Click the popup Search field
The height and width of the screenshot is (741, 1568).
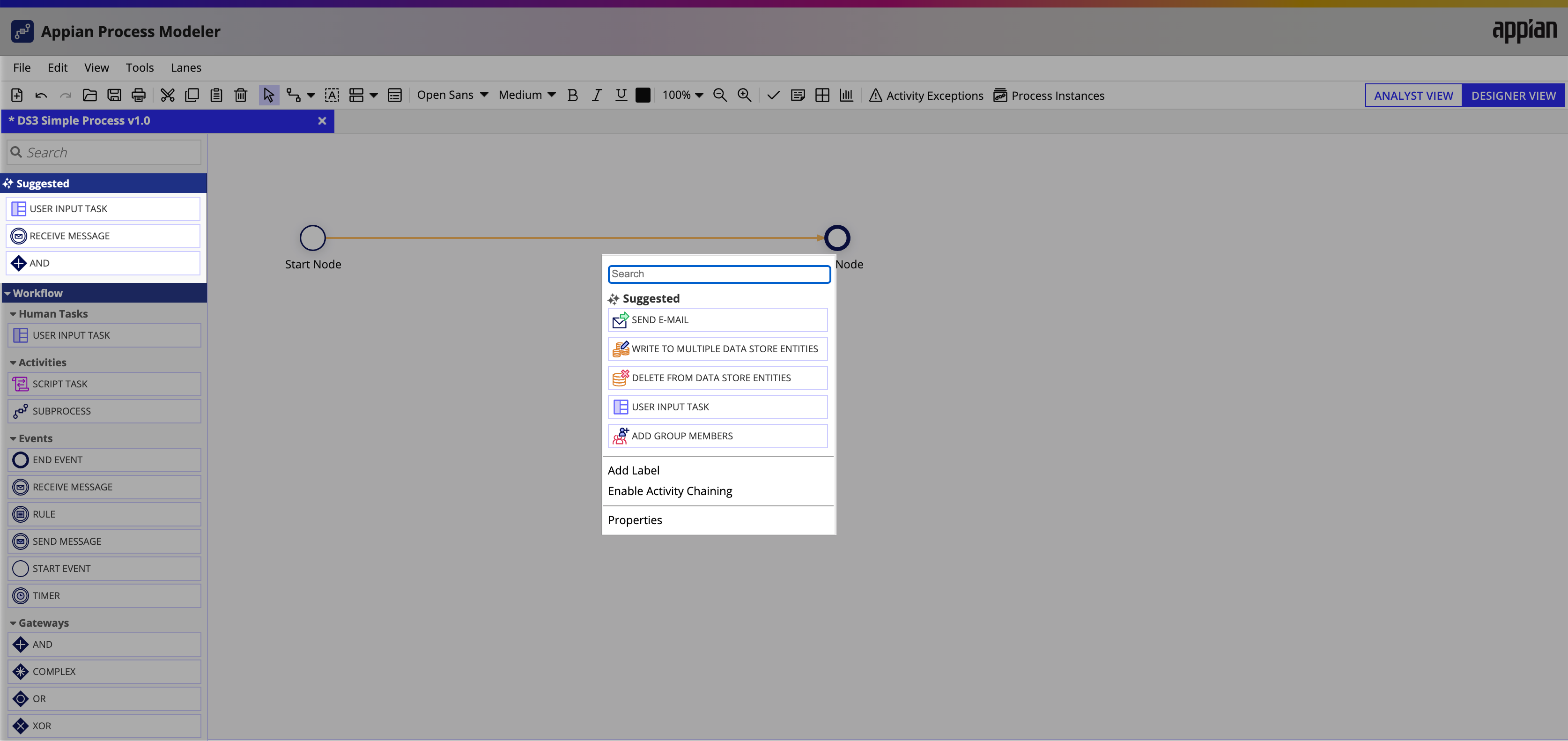tap(719, 274)
